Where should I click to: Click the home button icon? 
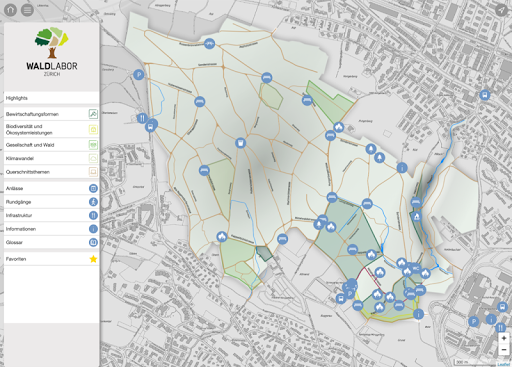point(11,10)
